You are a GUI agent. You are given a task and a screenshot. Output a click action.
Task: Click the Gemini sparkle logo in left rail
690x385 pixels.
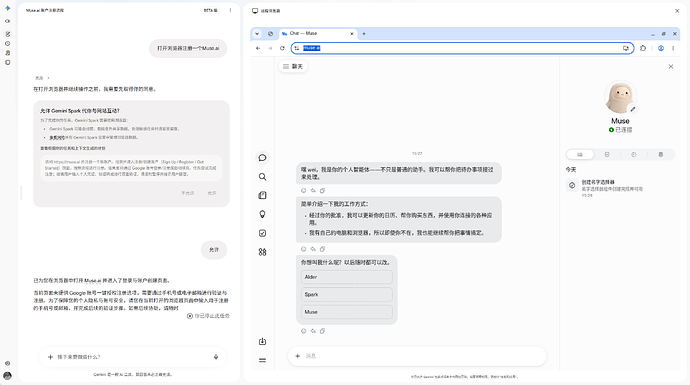[x=7, y=8]
